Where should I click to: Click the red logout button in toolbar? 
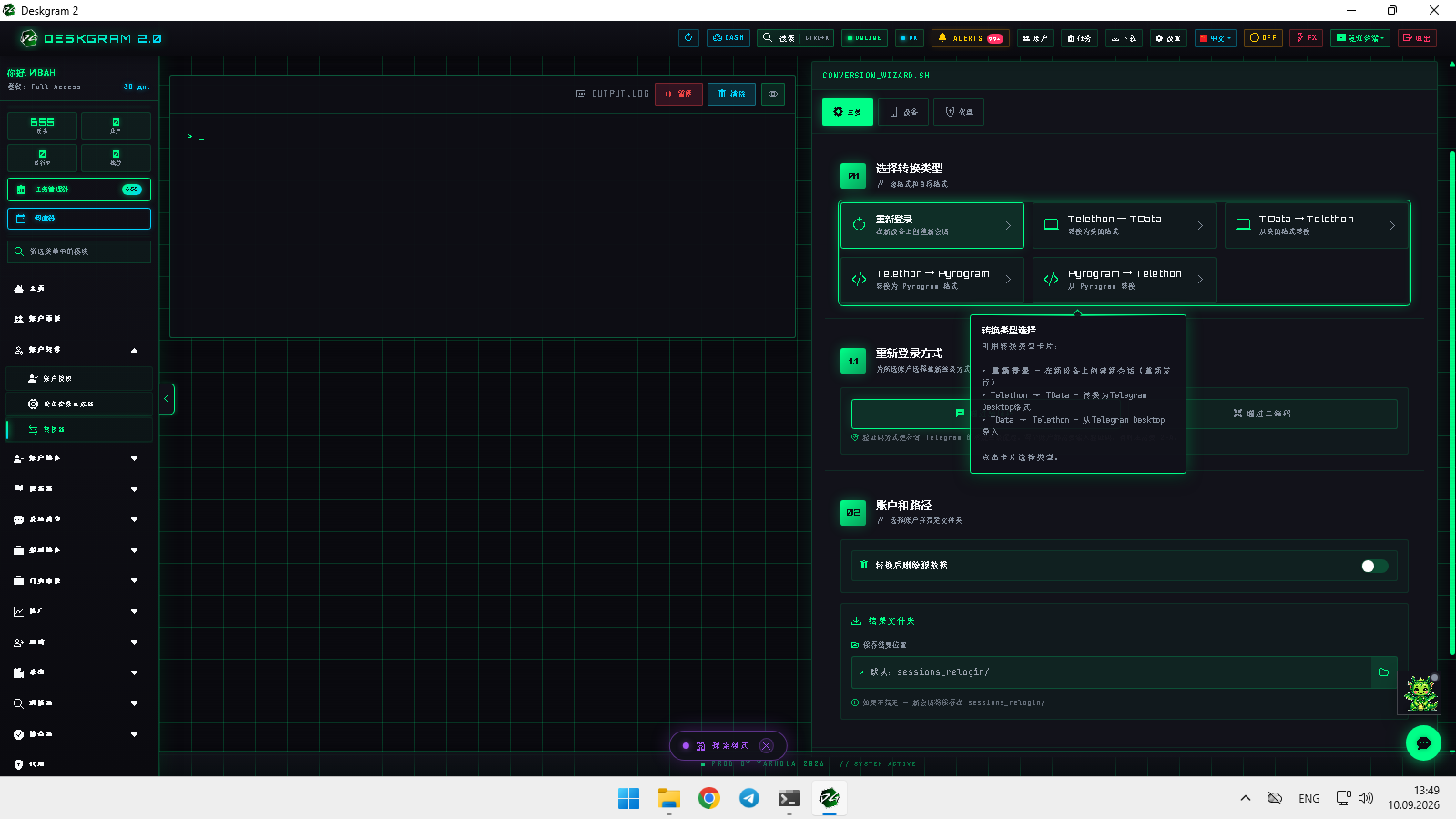coord(1416,38)
